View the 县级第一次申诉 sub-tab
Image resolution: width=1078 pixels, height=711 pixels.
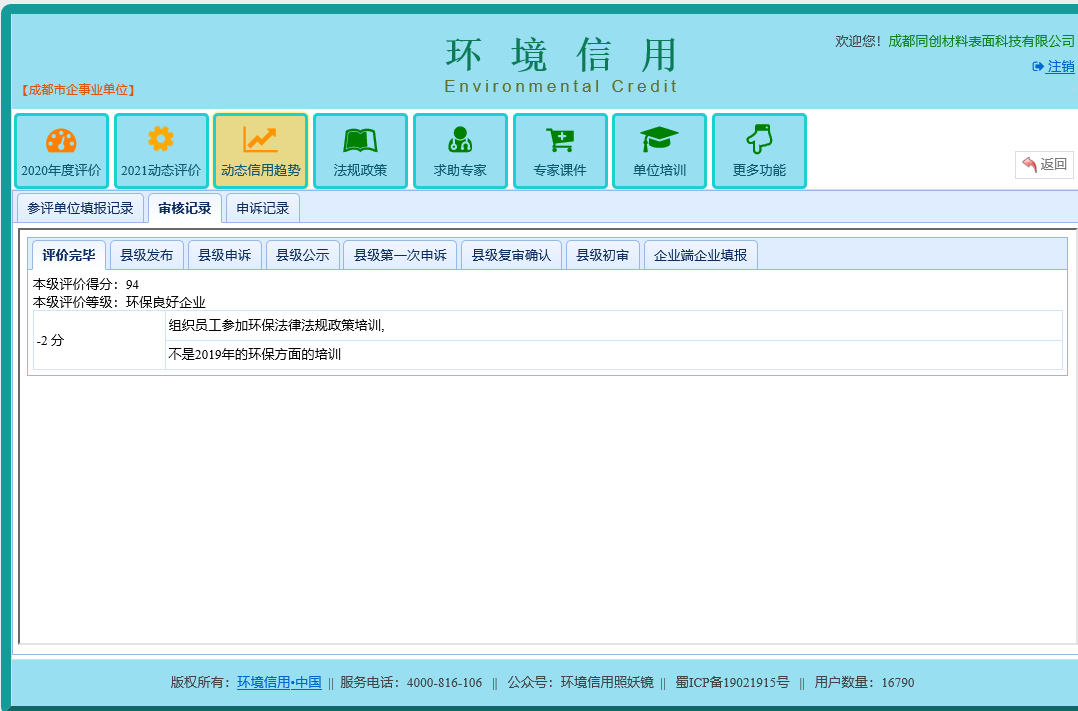(x=400, y=255)
